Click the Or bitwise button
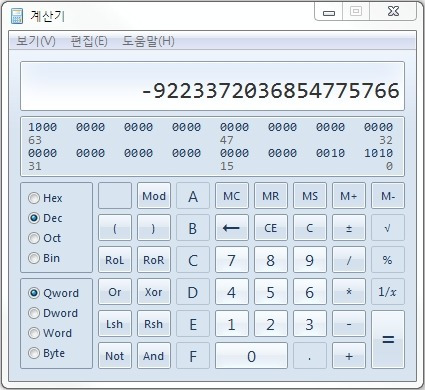425x390 pixels. click(115, 292)
